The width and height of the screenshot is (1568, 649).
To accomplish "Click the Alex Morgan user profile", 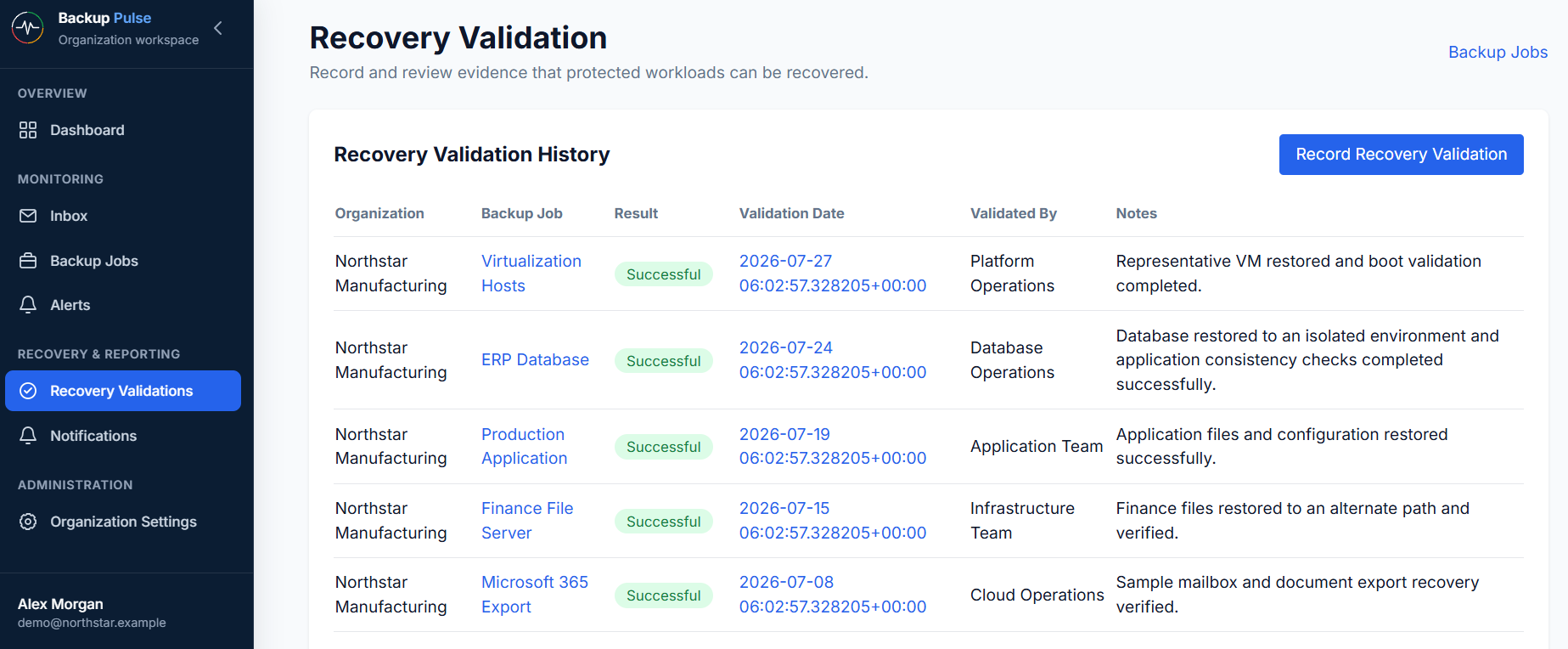I will coord(92,612).
